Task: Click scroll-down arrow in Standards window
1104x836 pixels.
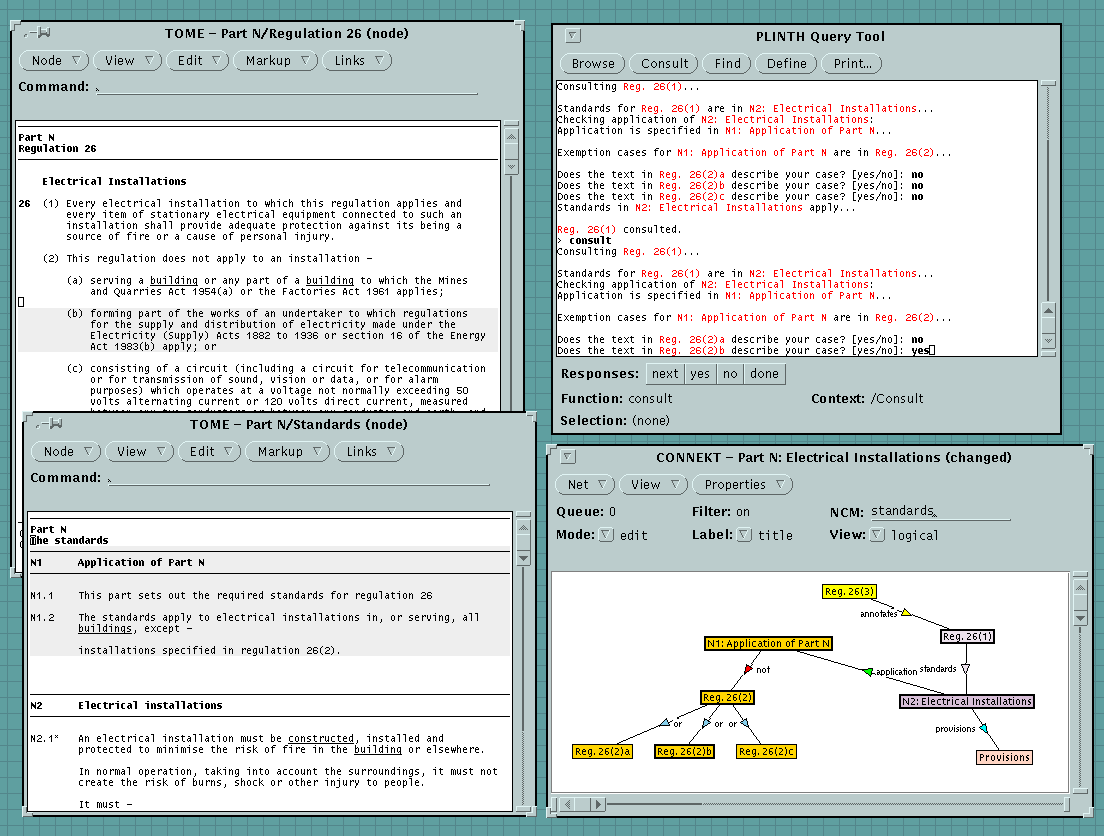Action: pos(523,558)
